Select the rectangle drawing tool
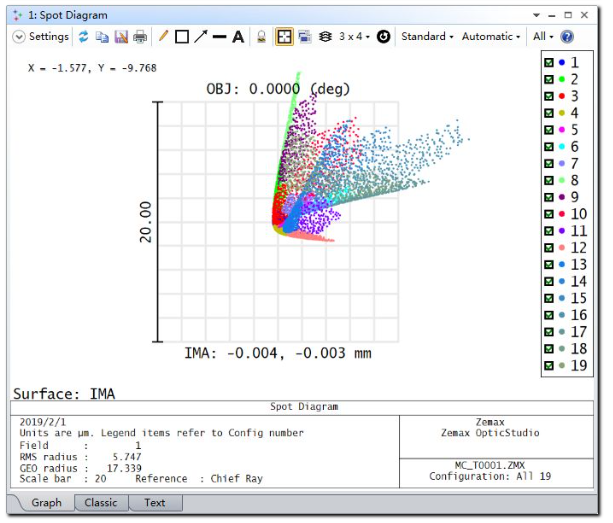Screen dimensions: 613x523 pyautogui.click(x=182, y=37)
